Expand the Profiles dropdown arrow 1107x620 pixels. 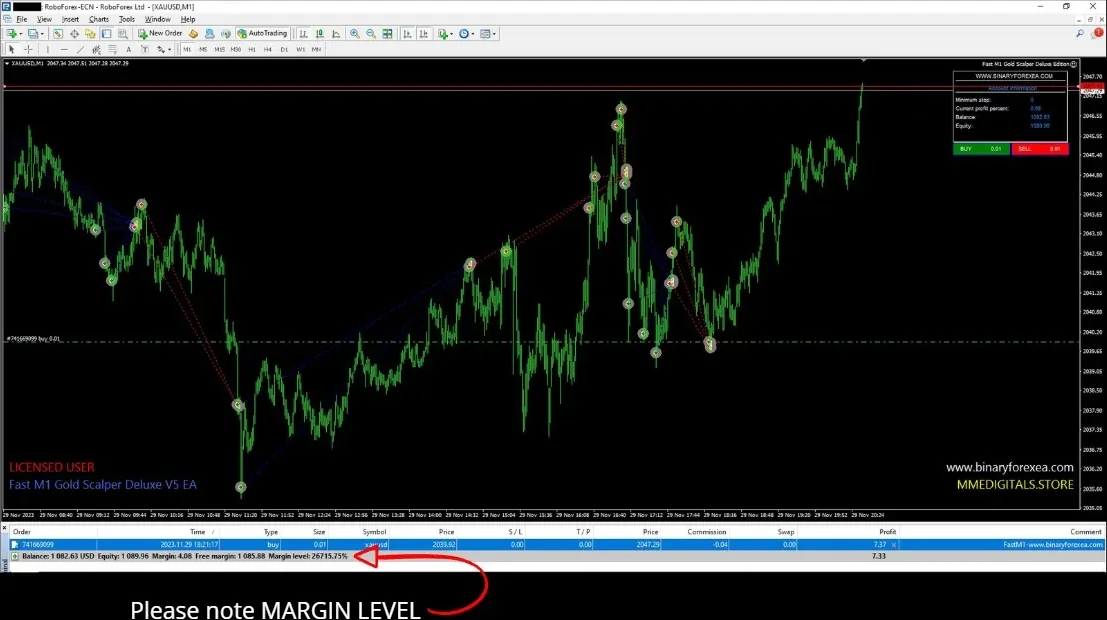click(x=42, y=34)
